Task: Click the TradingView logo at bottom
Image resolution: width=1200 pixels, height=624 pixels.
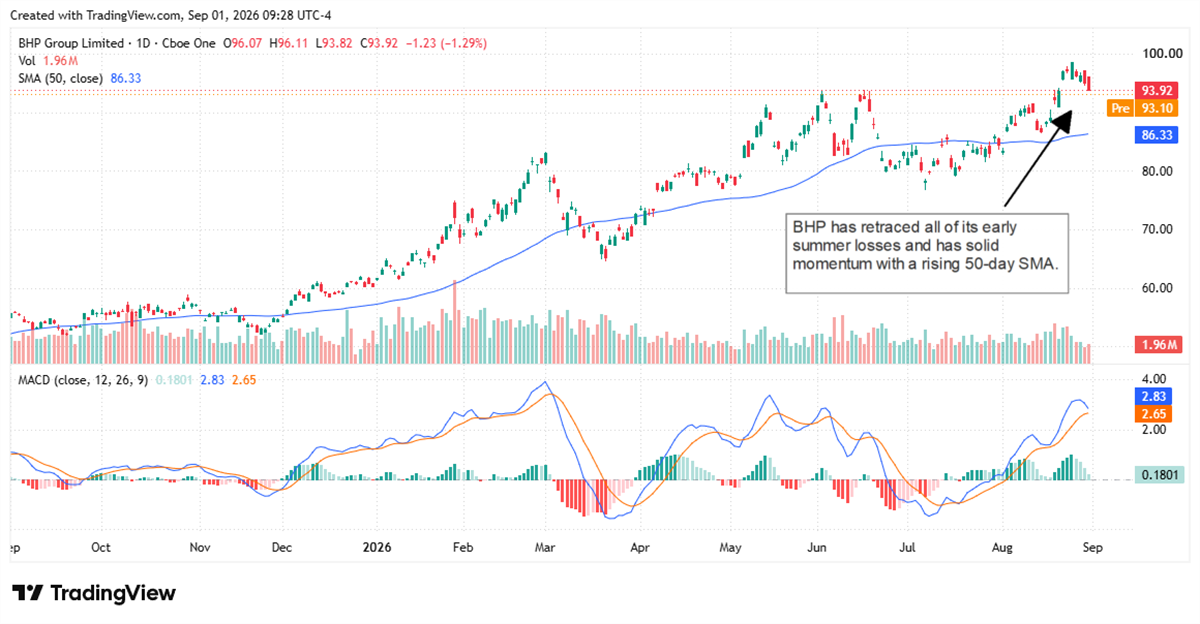Action: (94, 593)
